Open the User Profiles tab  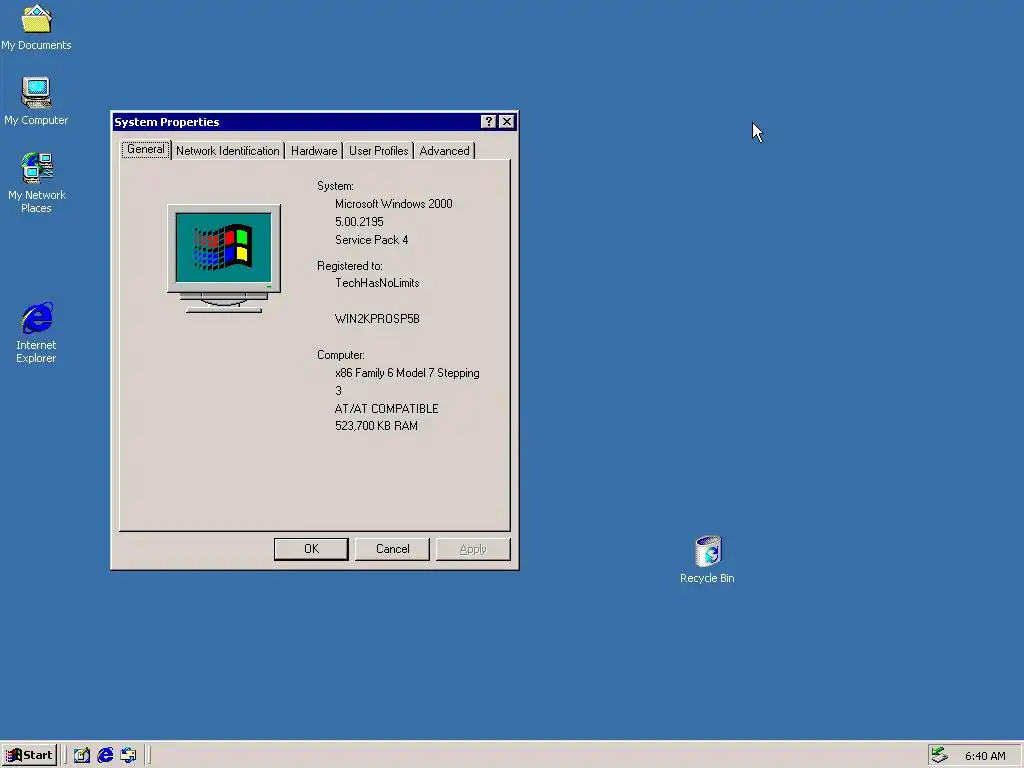379,151
